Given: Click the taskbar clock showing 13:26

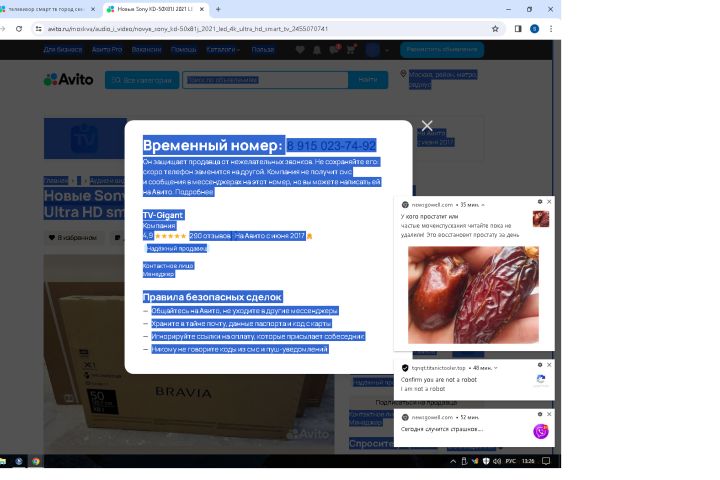Looking at the screenshot, I should [x=528, y=461].
